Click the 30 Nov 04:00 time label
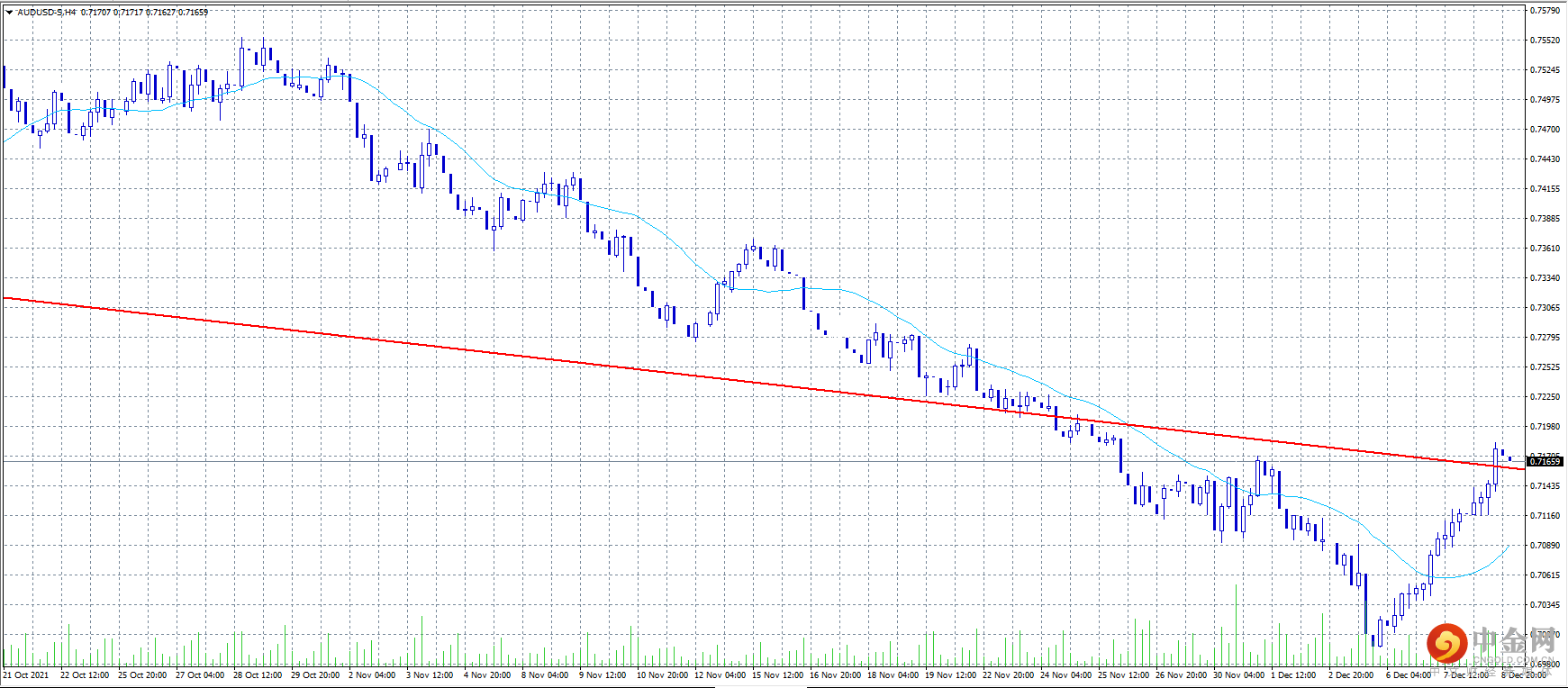This screenshot has height=688, width=1568. point(1238,675)
